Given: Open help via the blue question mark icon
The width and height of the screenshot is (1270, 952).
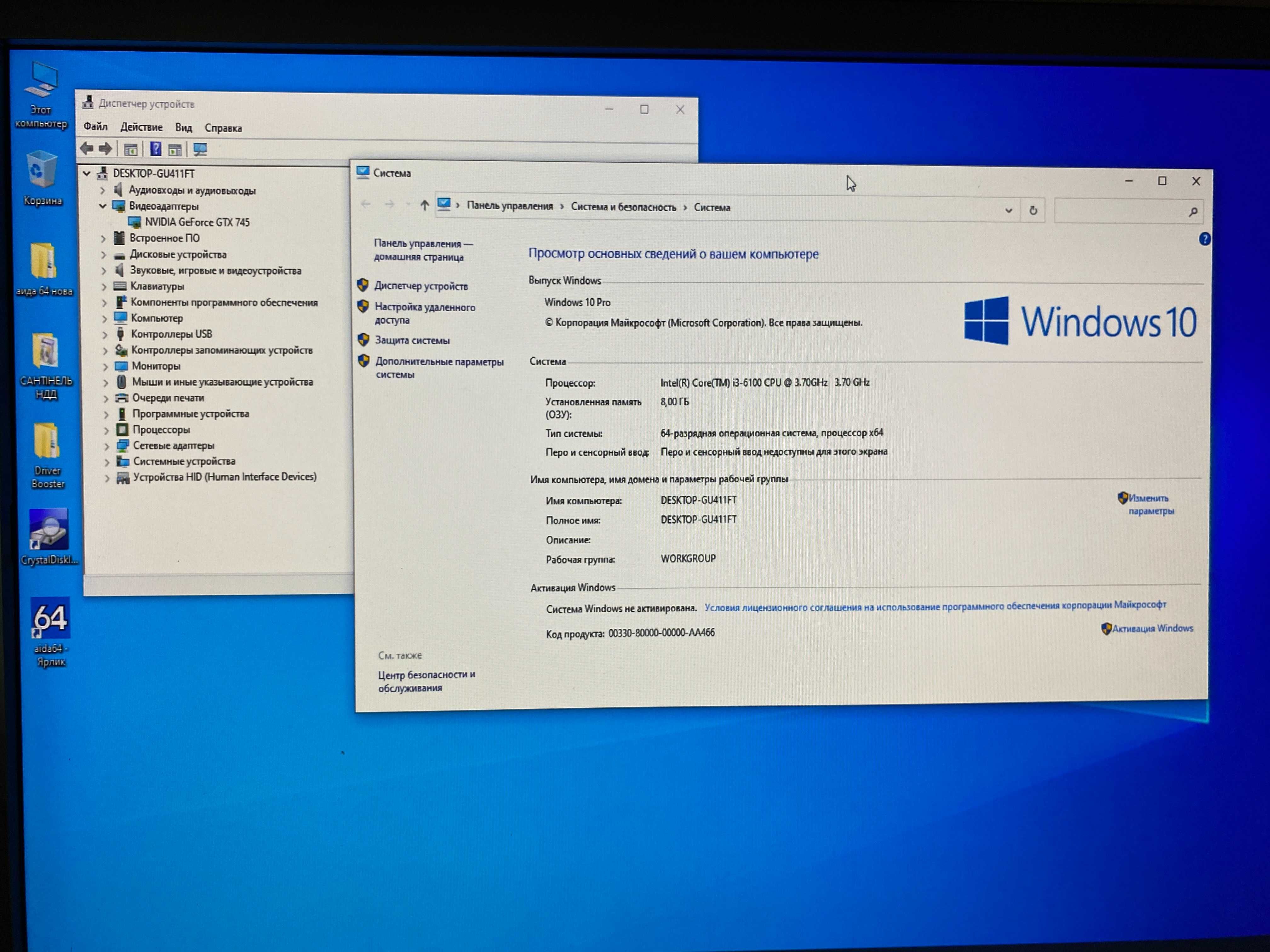Looking at the screenshot, I should (x=1204, y=239).
